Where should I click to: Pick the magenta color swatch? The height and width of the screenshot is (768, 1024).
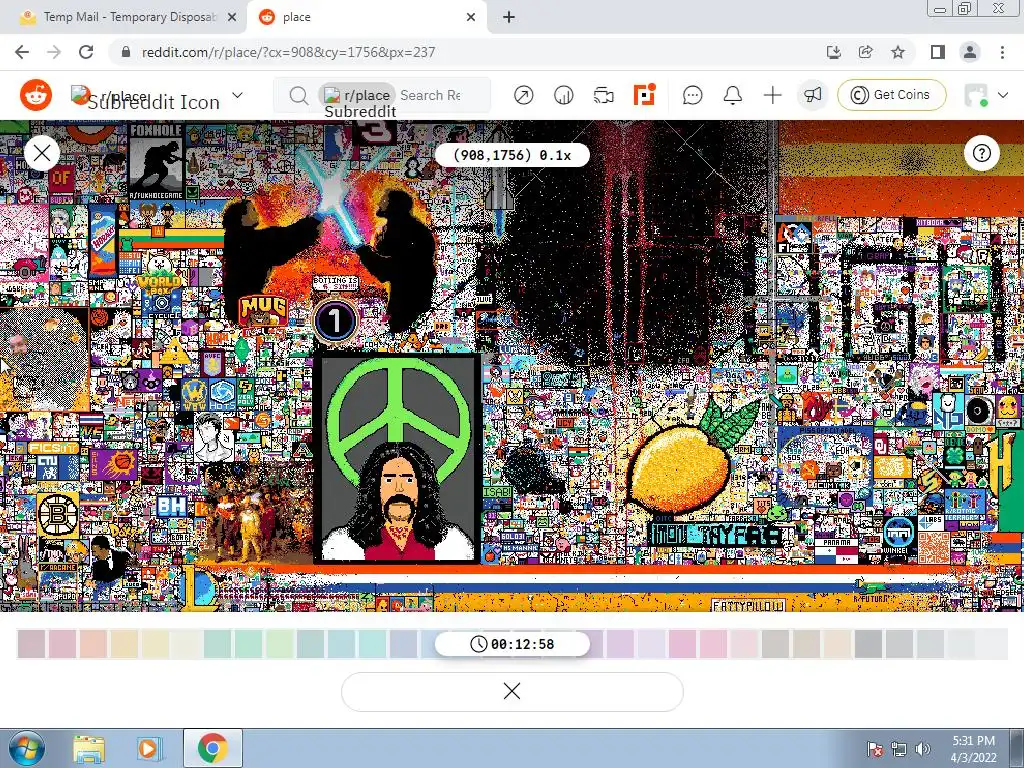click(682, 644)
